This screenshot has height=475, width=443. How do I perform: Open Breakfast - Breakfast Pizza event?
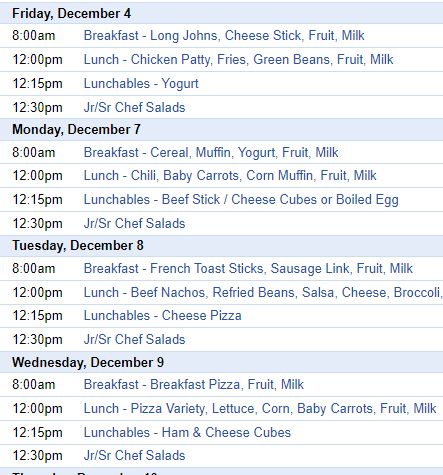(x=194, y=385)
